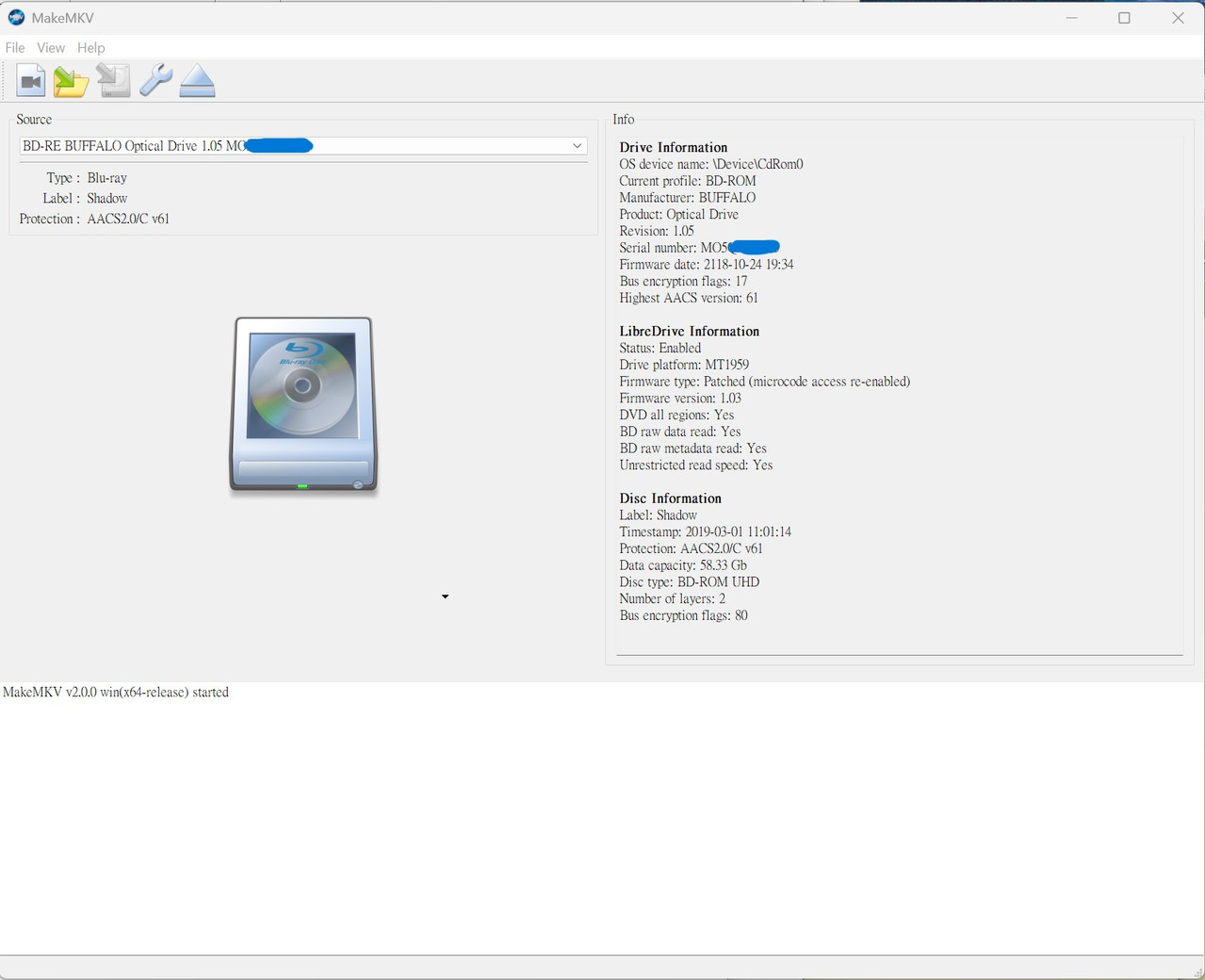Click 'Bus encryption flags: 80' in Disc Information

click(684, 616)
